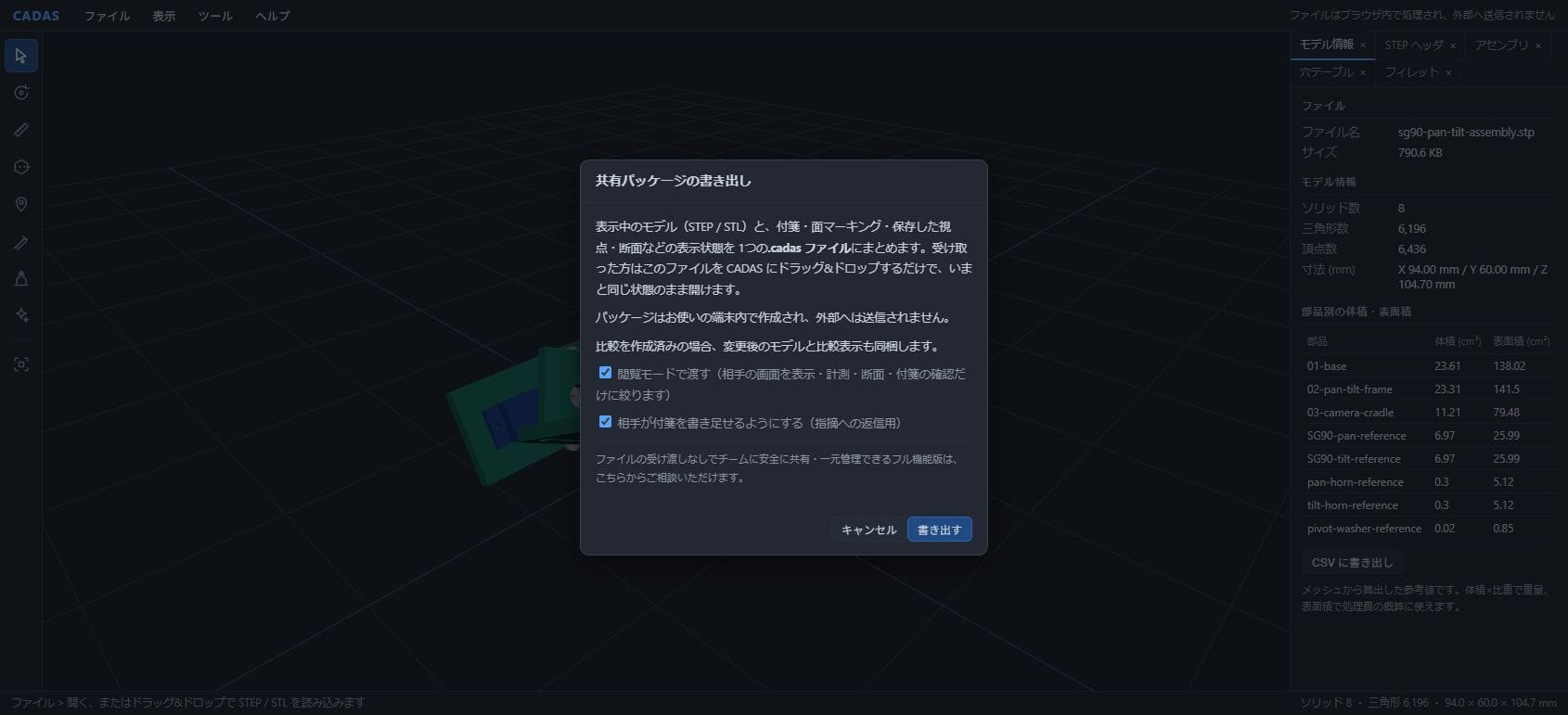
Task: Switch to the アセンブリ tab
Action: coord(1501,45)
